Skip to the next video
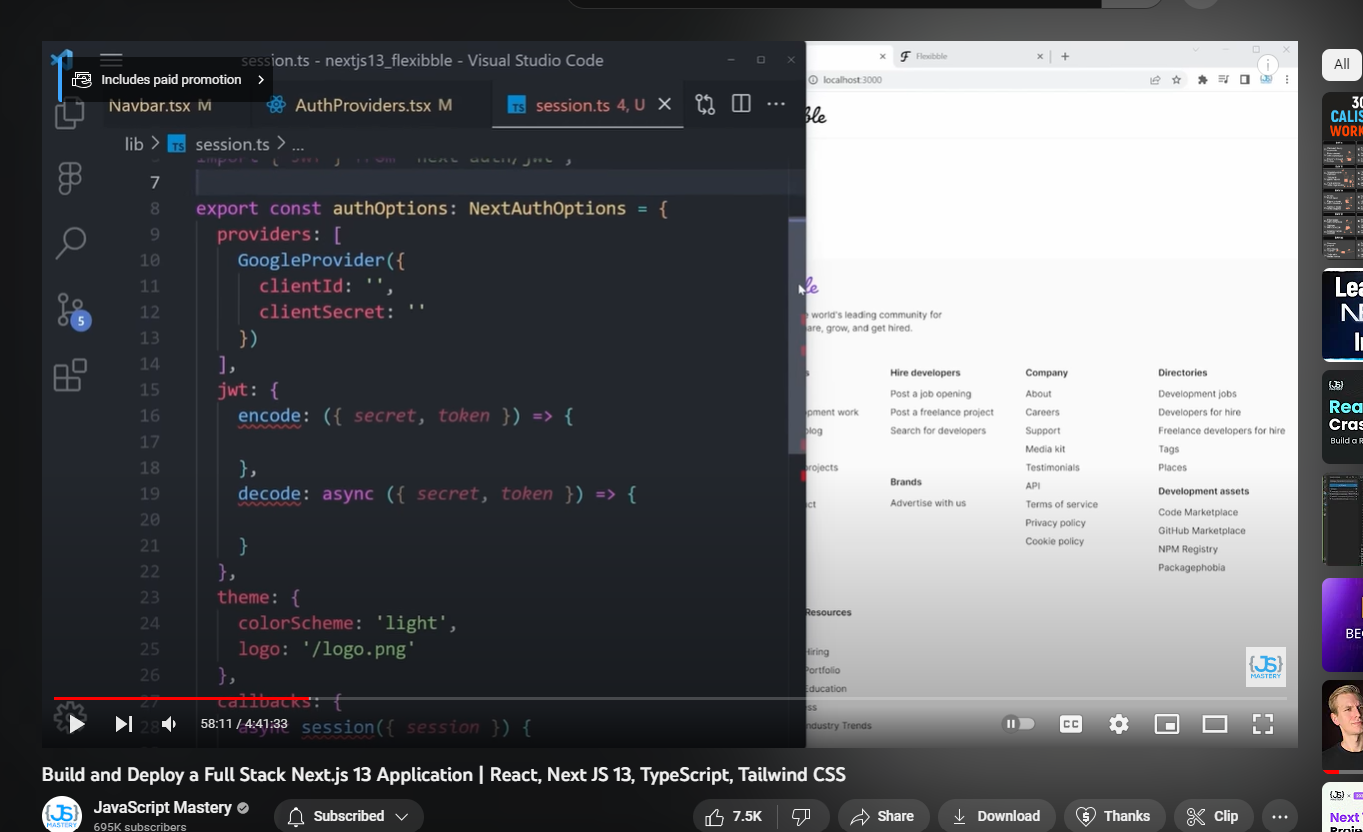 pos(124,724)
